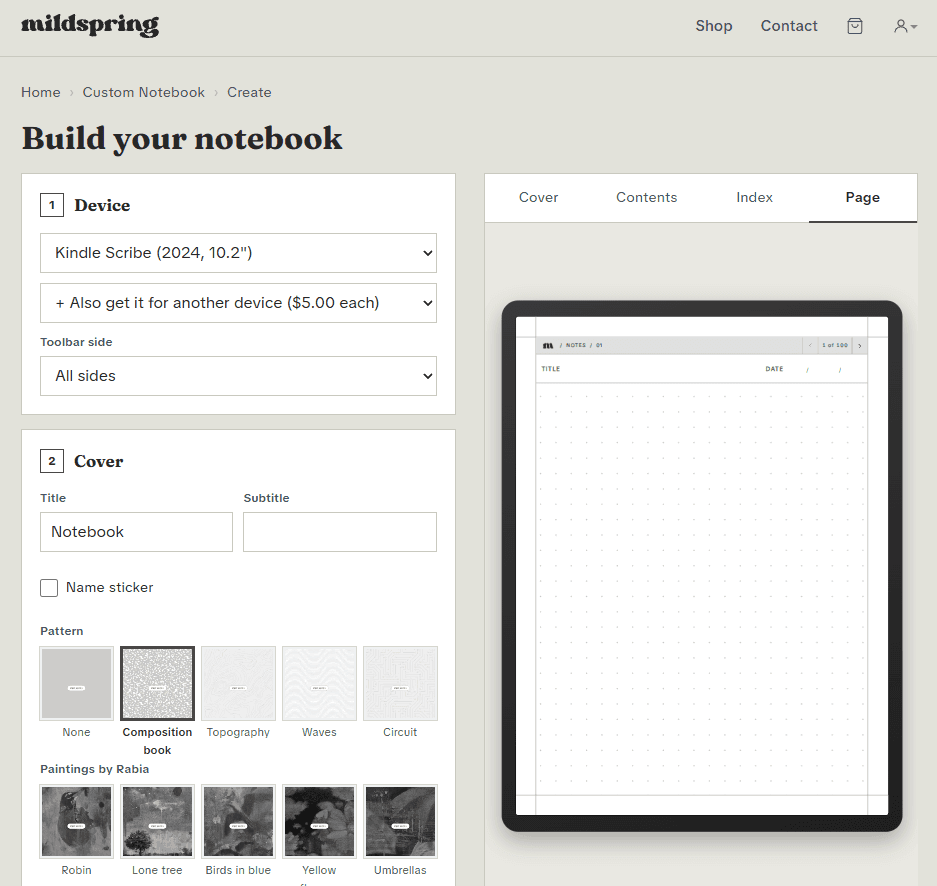Select the Page preview tab
Screen dimensions: 937x886
tap(862, 198)
